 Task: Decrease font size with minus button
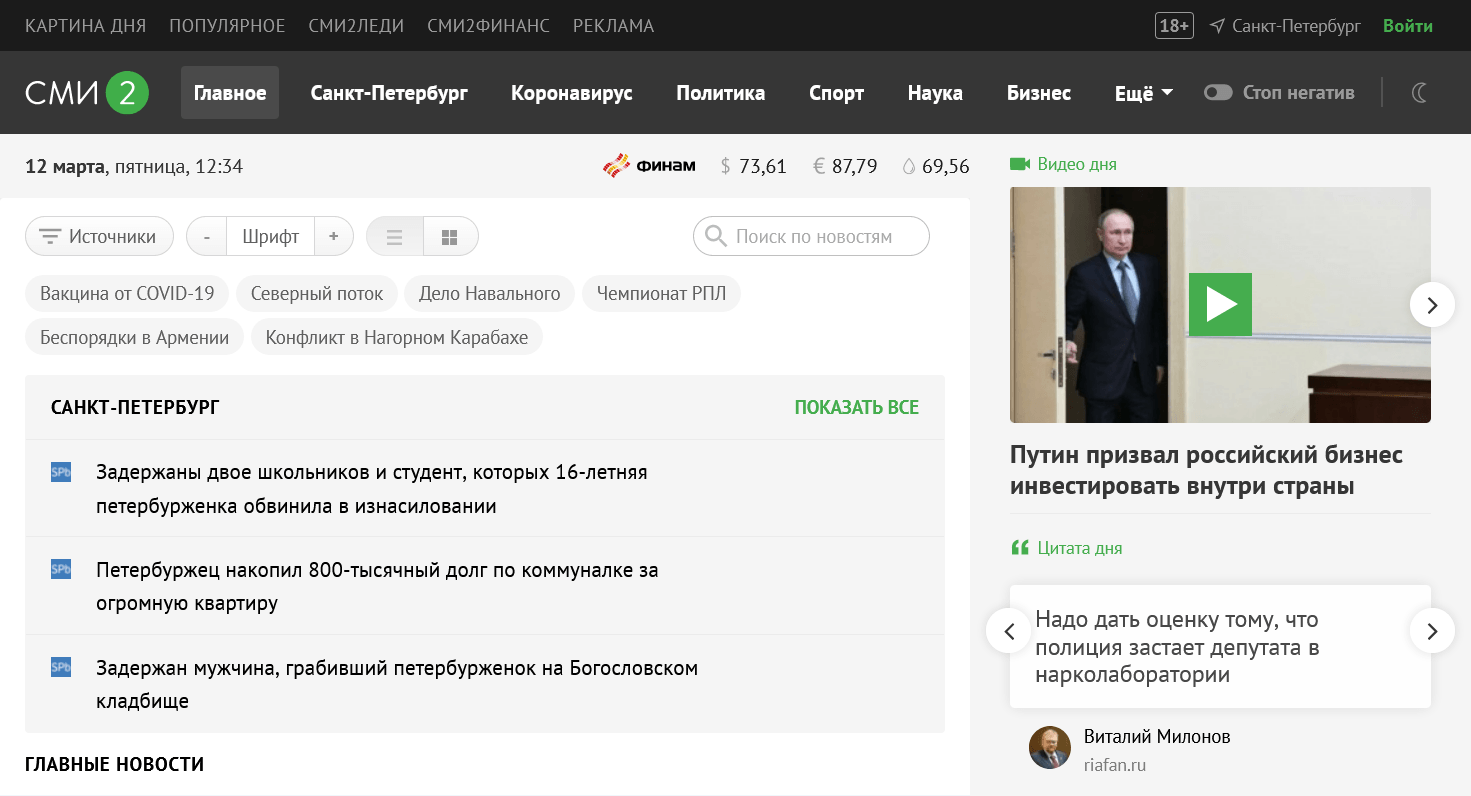coord(207,237)
